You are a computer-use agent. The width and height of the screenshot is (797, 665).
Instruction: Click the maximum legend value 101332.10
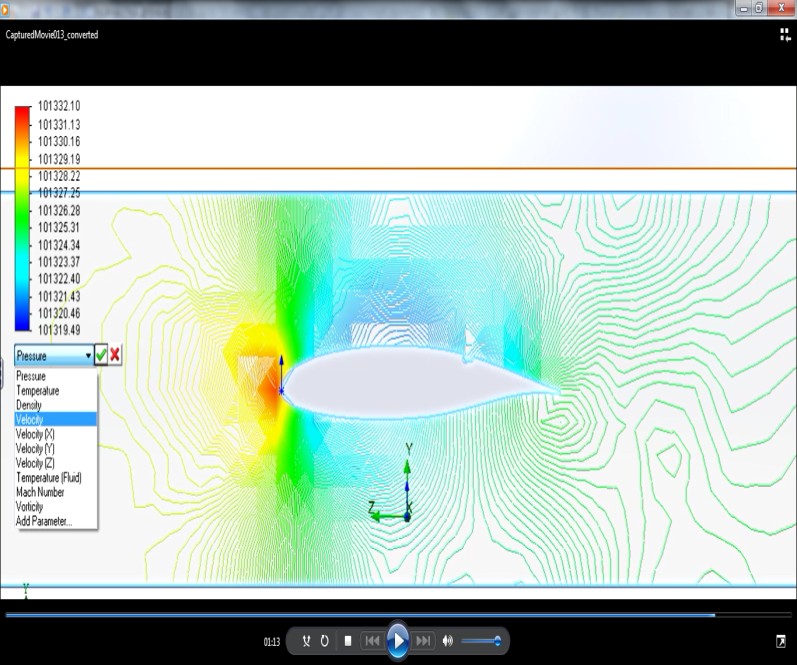[x=59, y=106]
